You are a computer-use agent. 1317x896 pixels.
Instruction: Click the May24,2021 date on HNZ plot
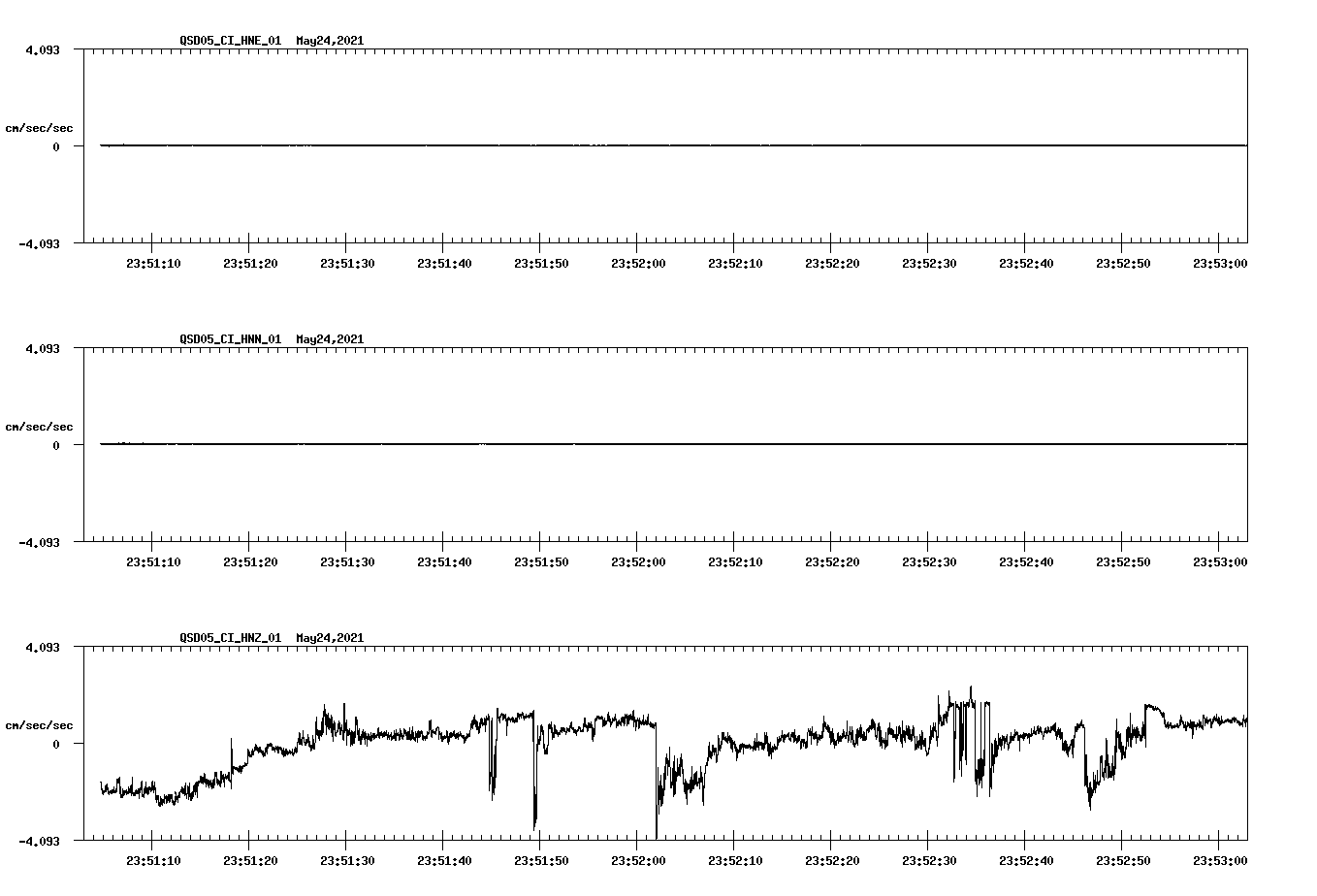[x=329, y=638]
